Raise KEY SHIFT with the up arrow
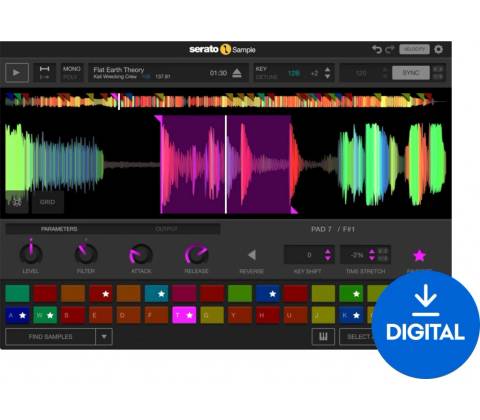 (x=328, y=252)
